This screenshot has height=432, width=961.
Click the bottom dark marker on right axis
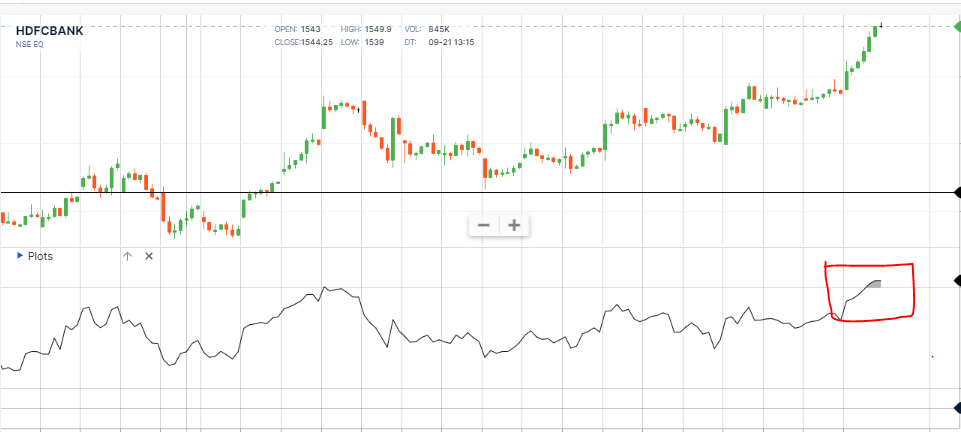coord(956,408)
